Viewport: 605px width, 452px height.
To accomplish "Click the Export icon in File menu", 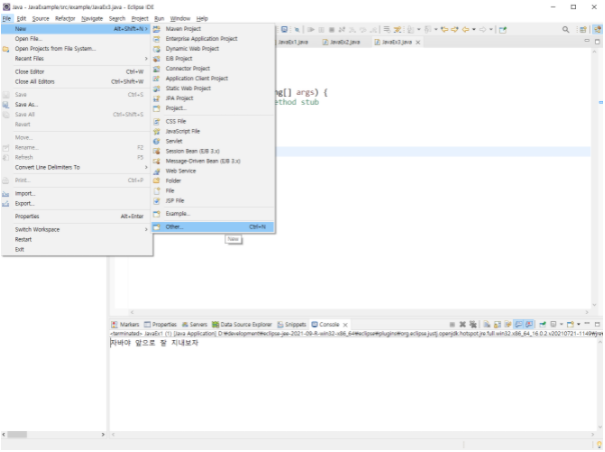I will [6, 204].
